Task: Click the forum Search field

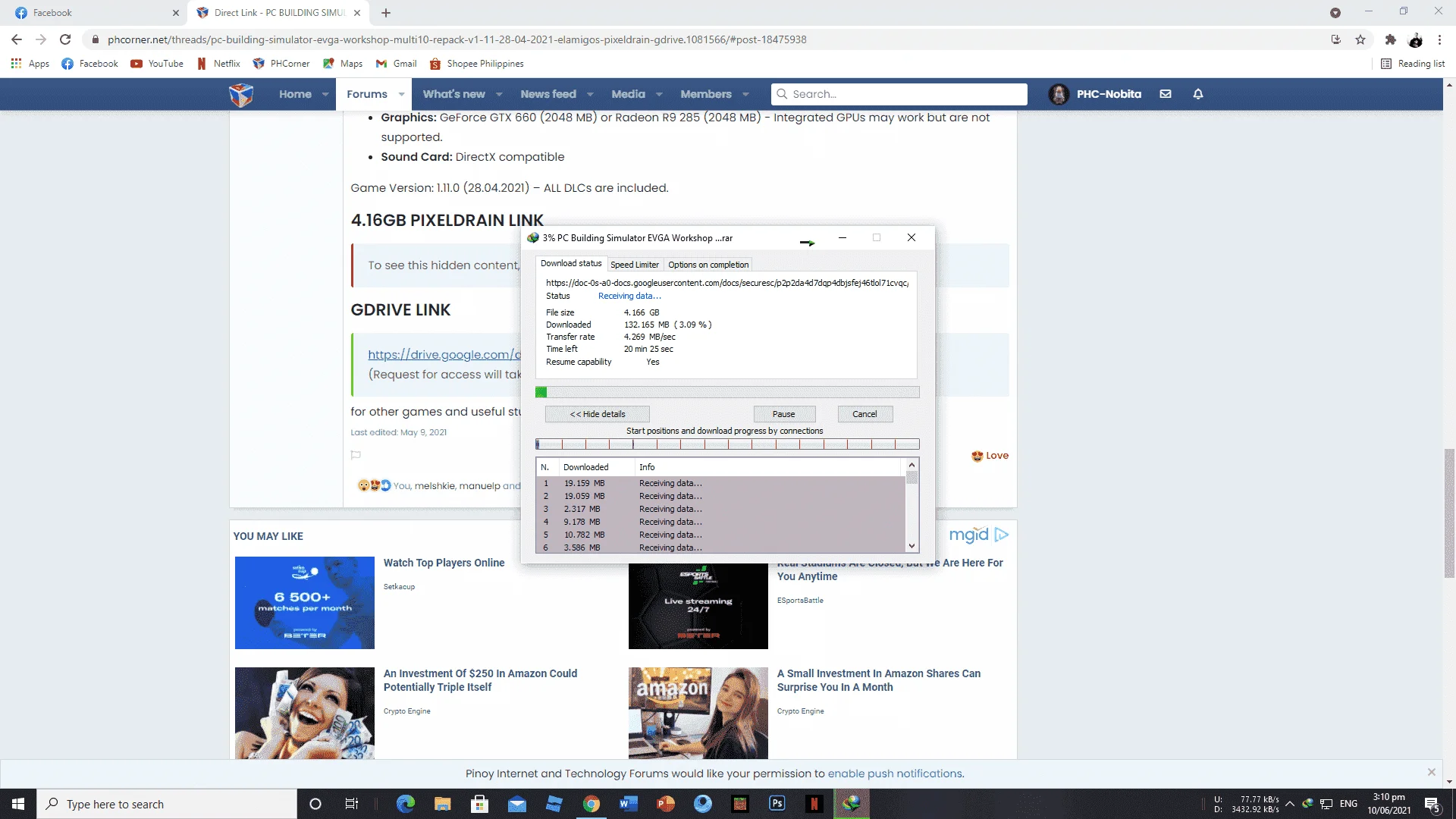Action: pos(899,94)
